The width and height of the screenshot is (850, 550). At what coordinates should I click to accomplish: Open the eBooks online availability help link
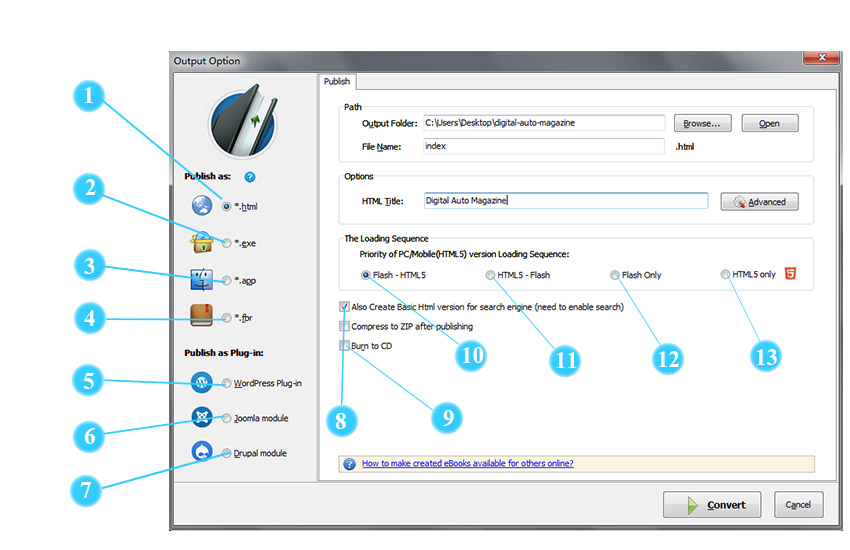(467, 464)
